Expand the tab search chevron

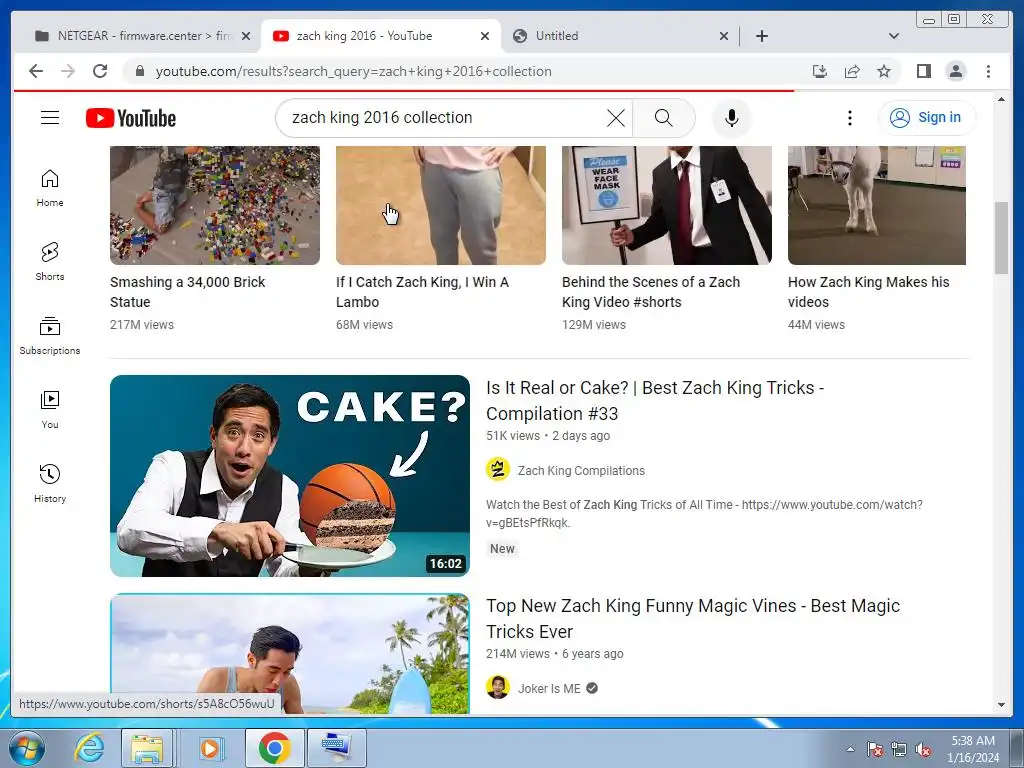click(894, 36)
